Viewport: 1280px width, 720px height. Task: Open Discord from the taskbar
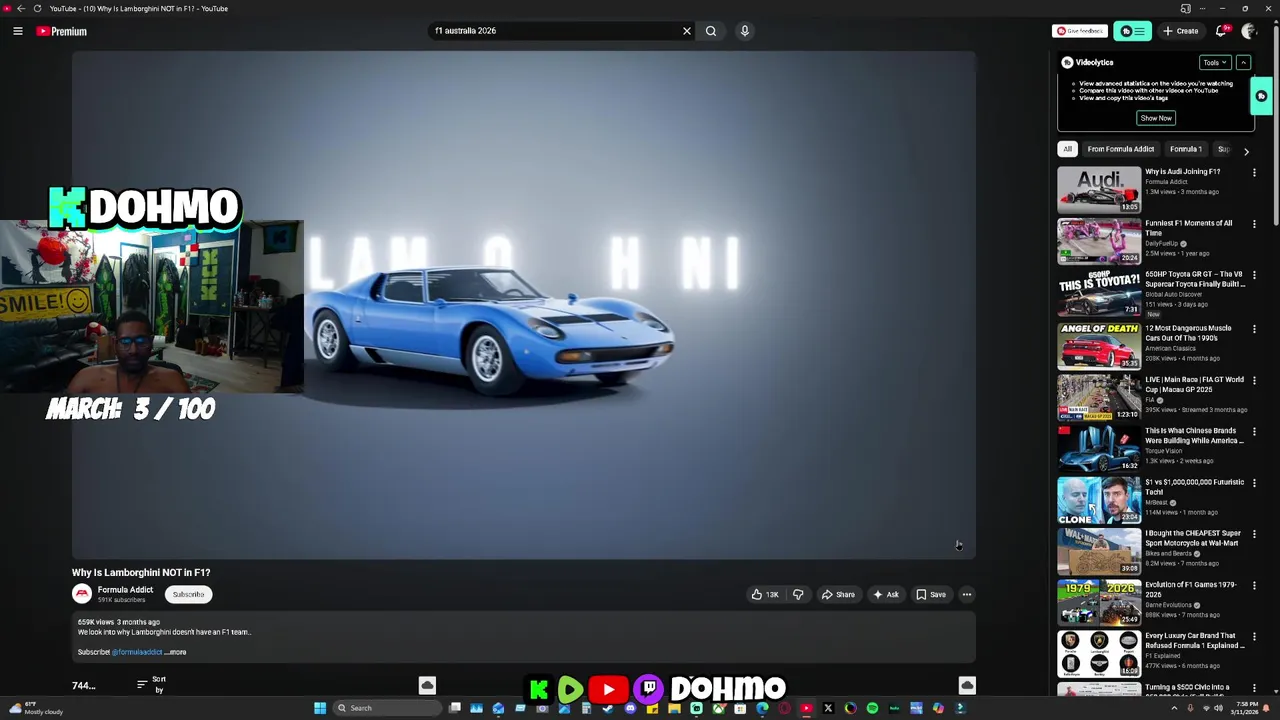point(630,708)
